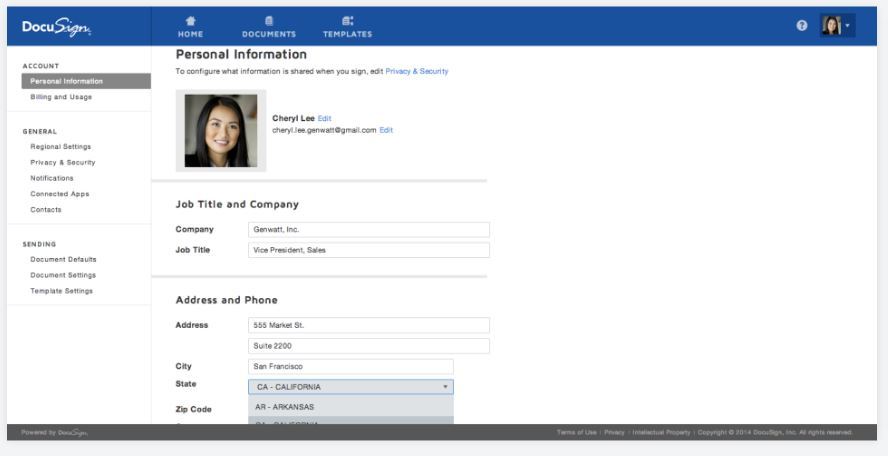The height and width of the screenshot is (456, 888).
Task: Click the DocuSign logo
Action: (x=56, y=27)
